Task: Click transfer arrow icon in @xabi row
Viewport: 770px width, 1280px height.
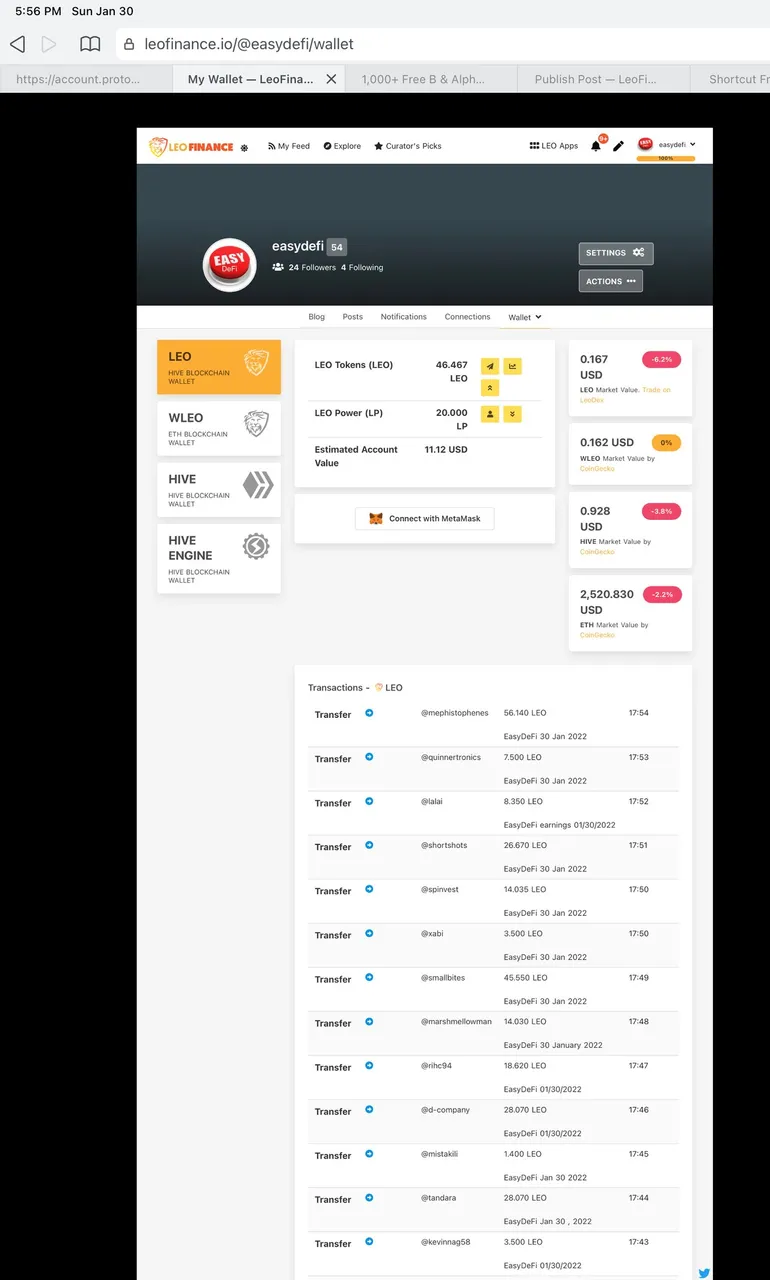Action: coord(369,933)
